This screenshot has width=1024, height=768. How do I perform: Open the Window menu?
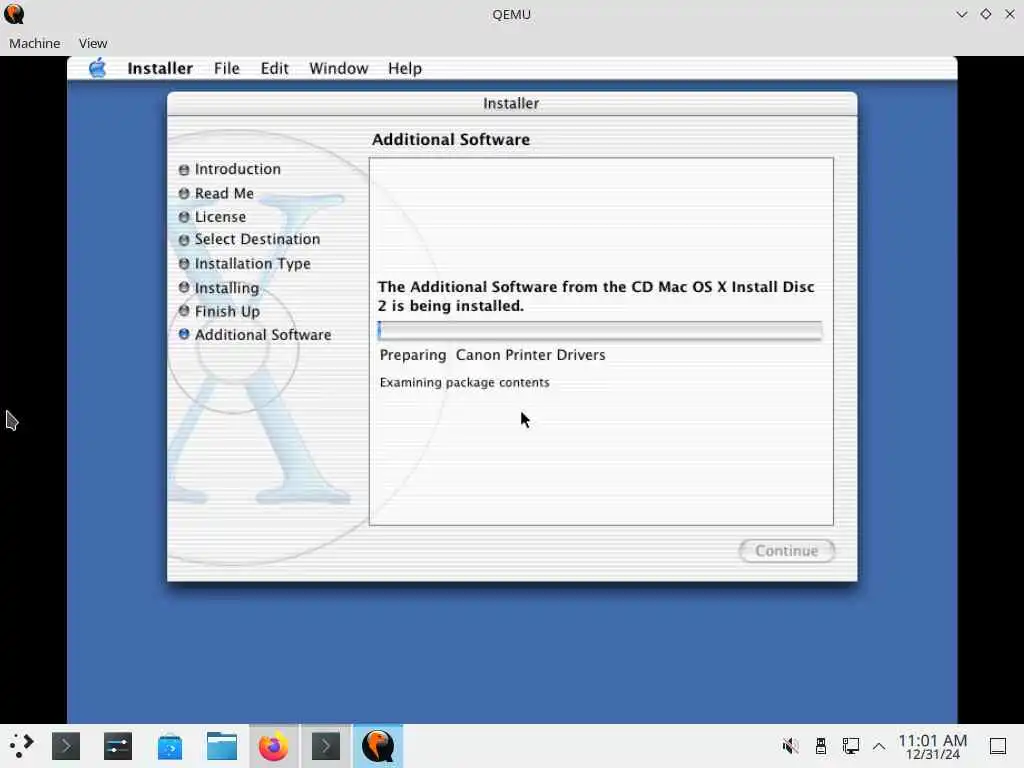[x=338, y=69]
